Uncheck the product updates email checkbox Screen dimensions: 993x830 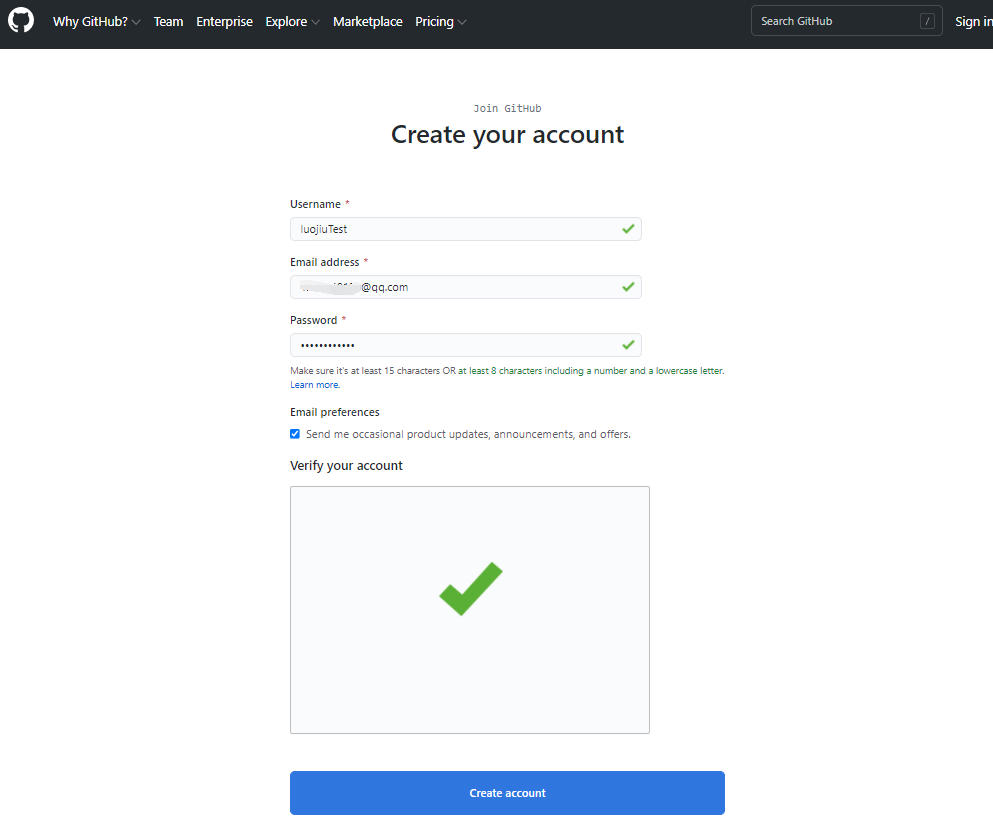pos(295,434)
